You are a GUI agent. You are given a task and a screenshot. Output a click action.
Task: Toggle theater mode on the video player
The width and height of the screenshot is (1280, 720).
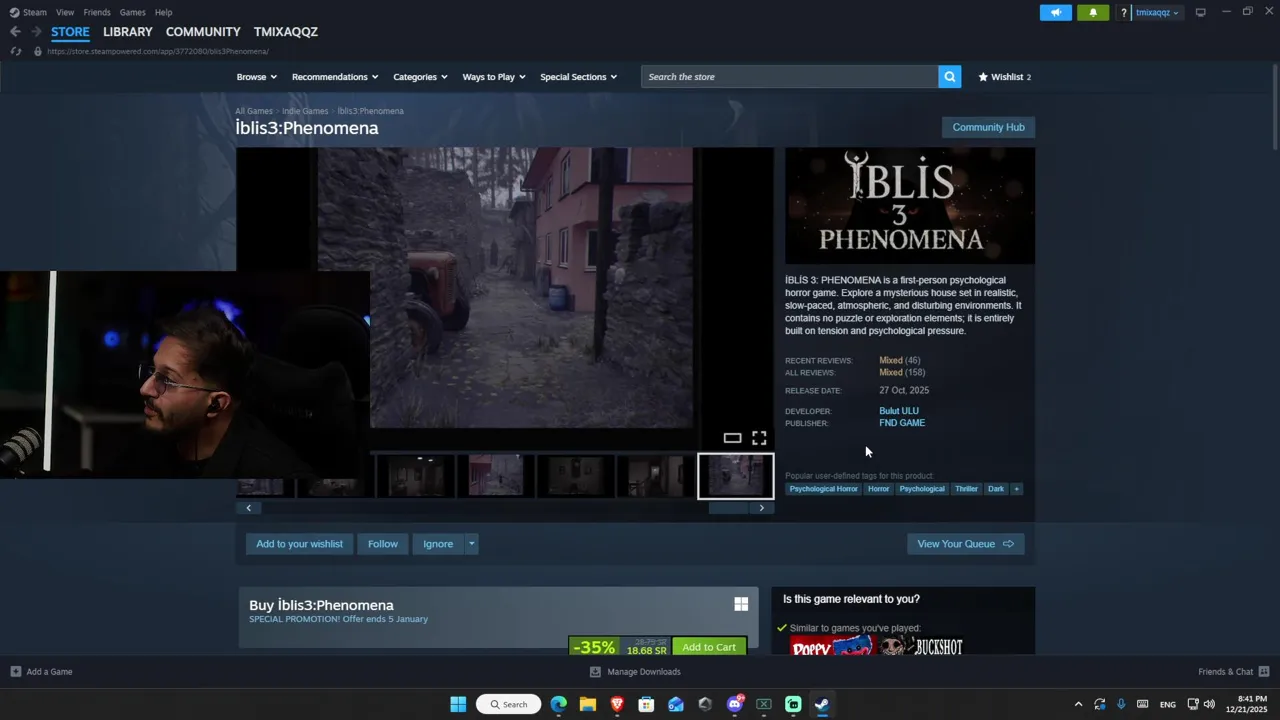tap(732, 438)
